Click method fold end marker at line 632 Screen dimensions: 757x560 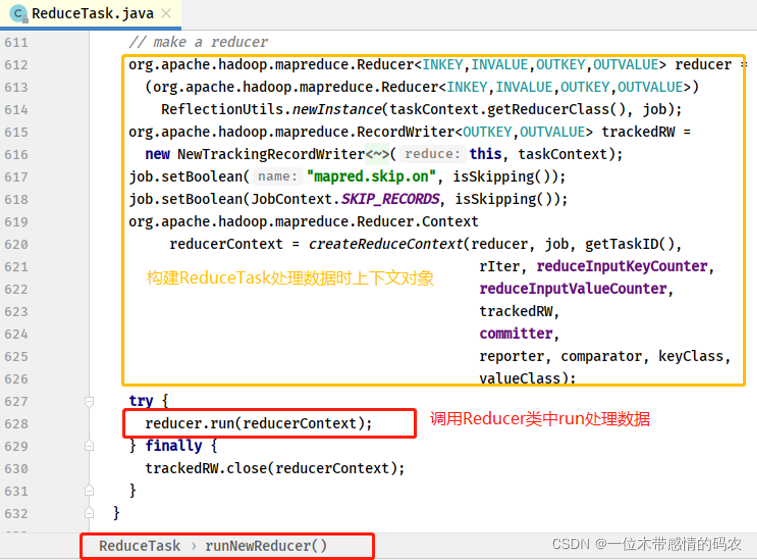point(88,512)
